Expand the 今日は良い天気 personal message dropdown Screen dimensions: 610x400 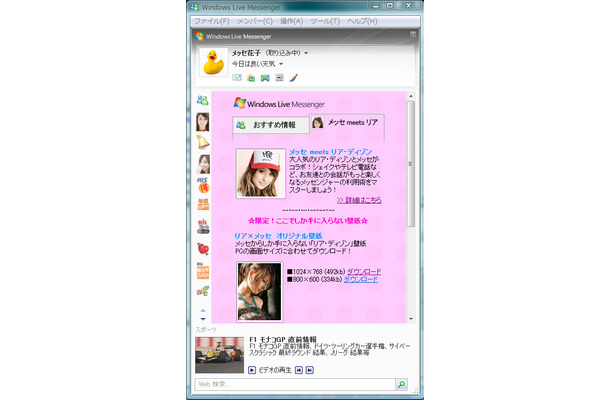click(x=281, y=64)
